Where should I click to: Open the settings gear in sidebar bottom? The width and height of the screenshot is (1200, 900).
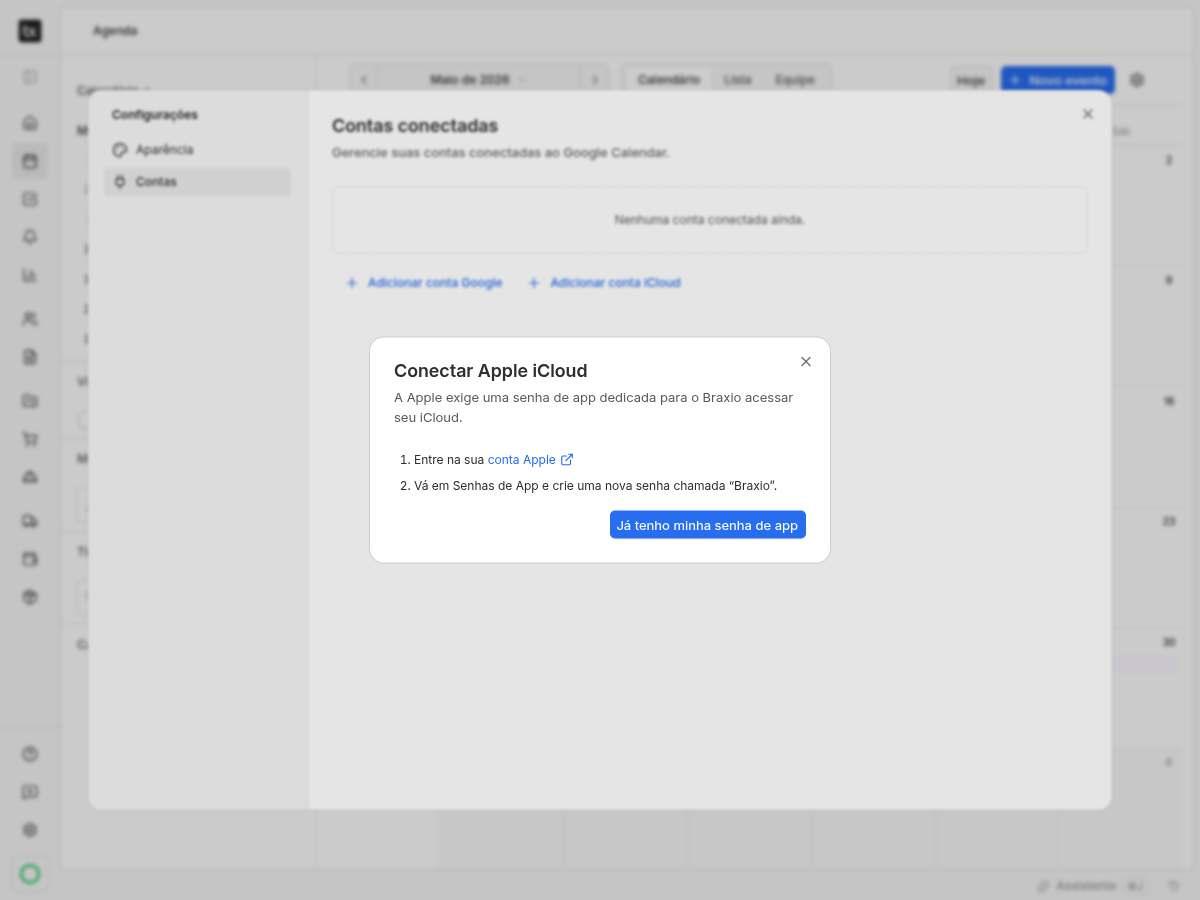[30, 830]
